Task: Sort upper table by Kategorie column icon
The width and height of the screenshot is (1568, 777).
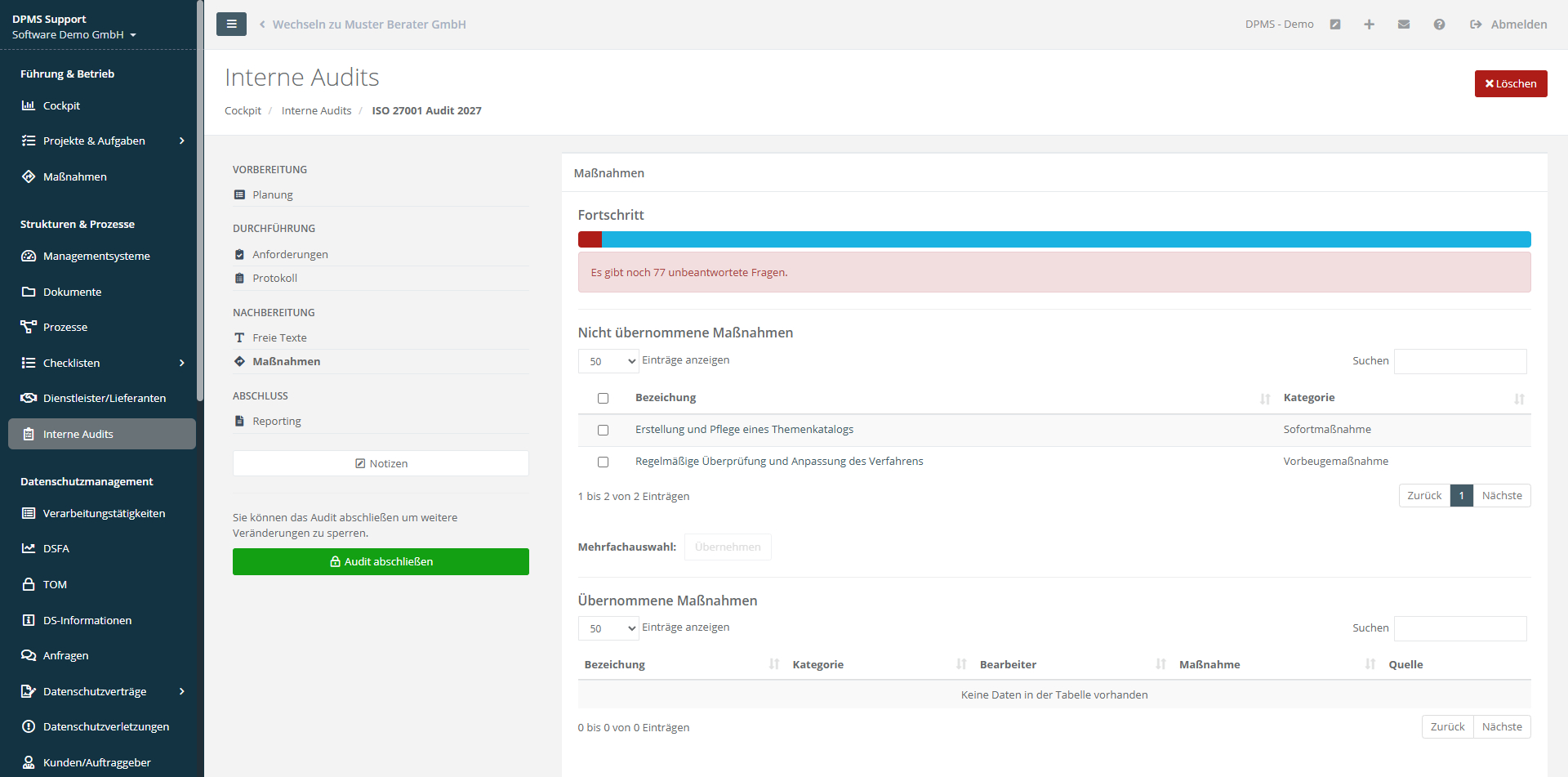Action: tap(1518, 399)
